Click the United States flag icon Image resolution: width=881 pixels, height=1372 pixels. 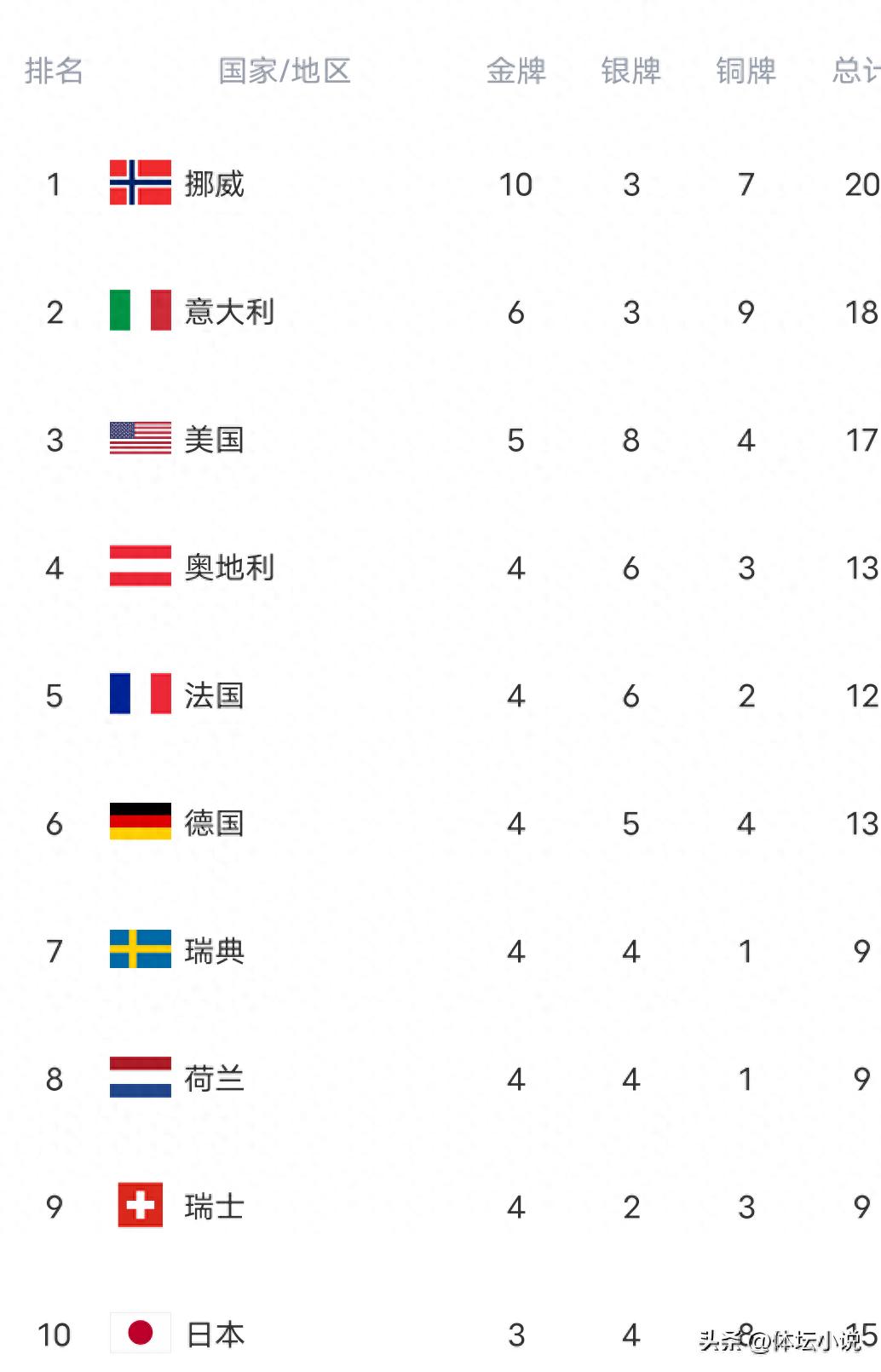(x=140, y=439)
